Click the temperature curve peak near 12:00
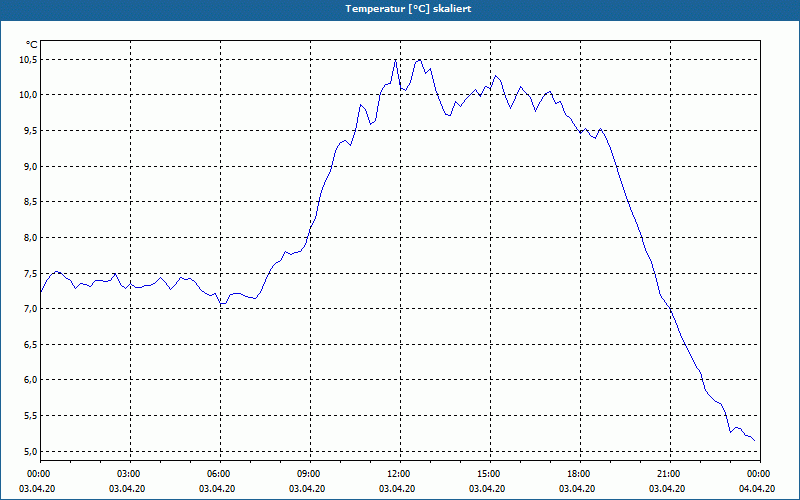 (395, 60)
